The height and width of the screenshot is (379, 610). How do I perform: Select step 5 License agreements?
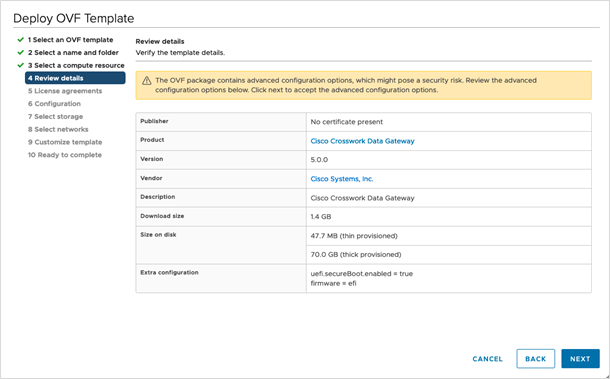(x=65, y=91)
